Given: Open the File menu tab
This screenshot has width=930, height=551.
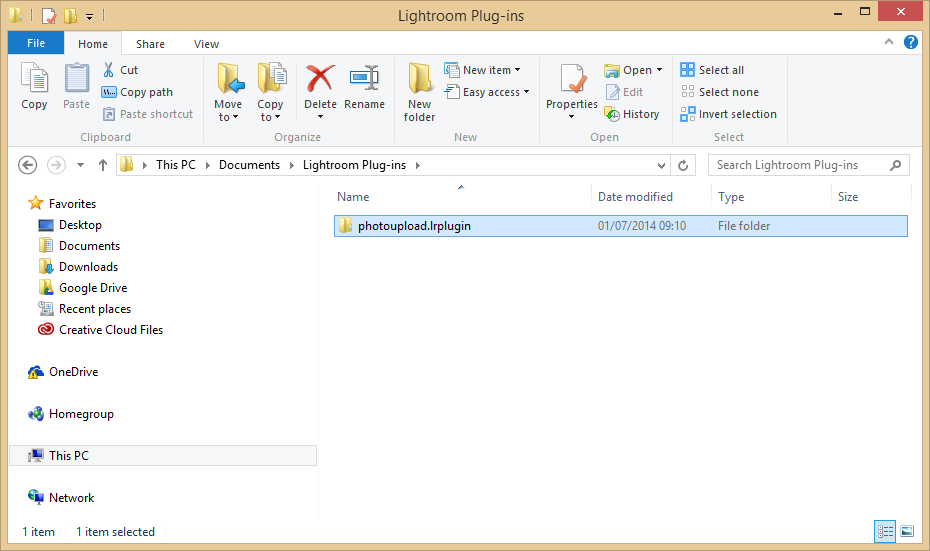Looking at the screenshot, I should [36, 43].
